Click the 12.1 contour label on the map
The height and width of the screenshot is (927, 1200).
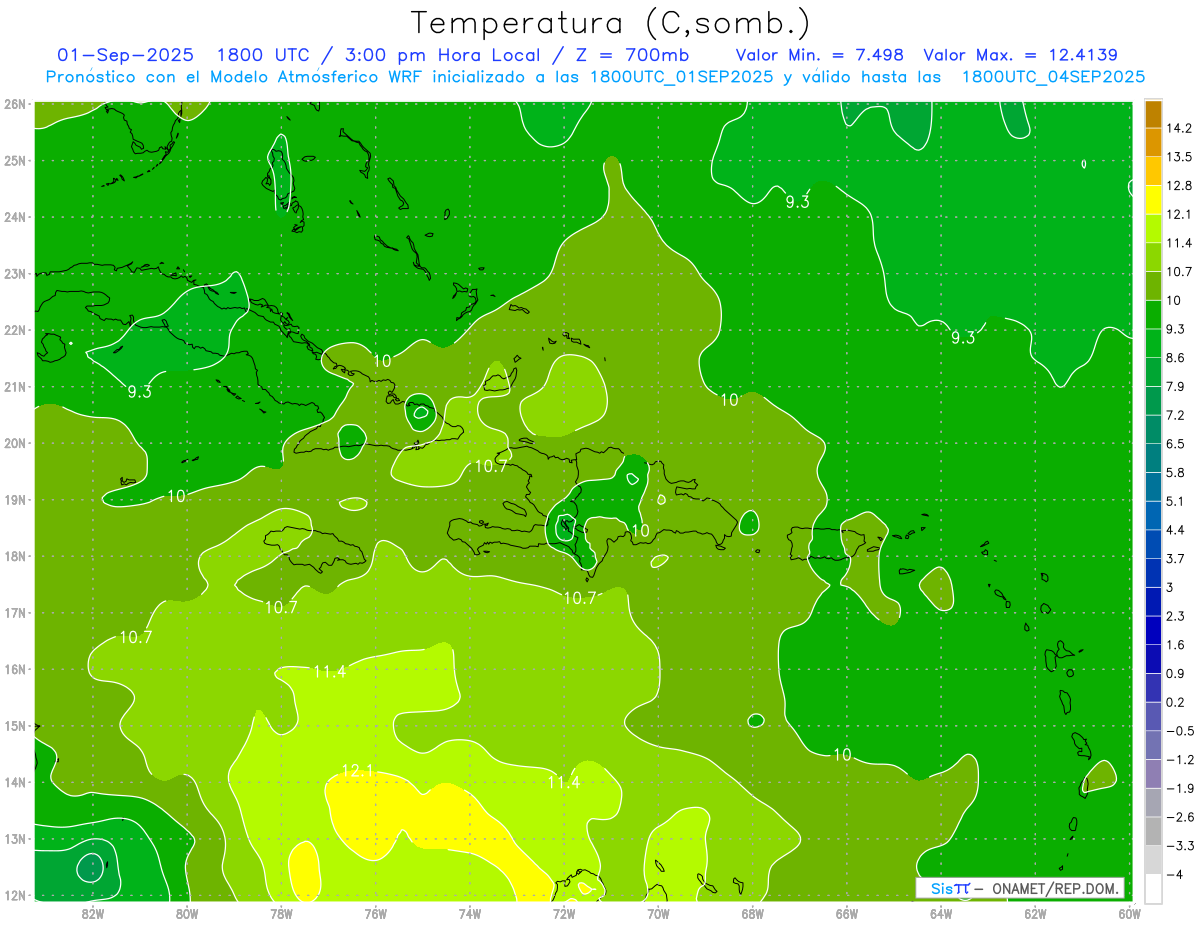pos(357,771)
